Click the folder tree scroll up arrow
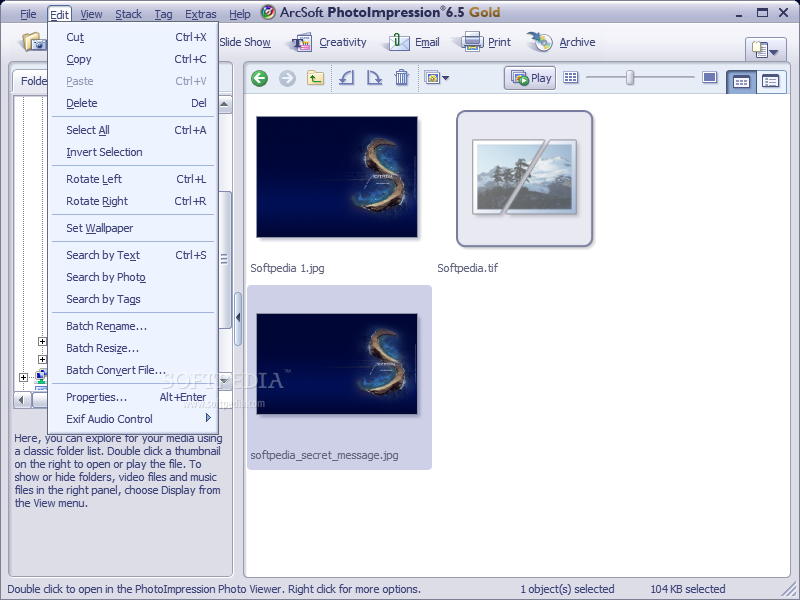 (x=224, y=105)
